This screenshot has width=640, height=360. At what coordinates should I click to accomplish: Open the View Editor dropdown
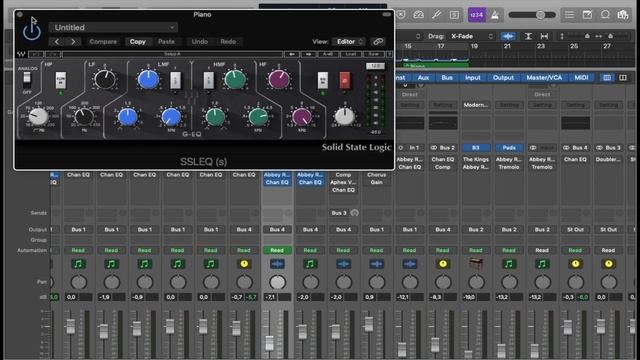[350, 42]
